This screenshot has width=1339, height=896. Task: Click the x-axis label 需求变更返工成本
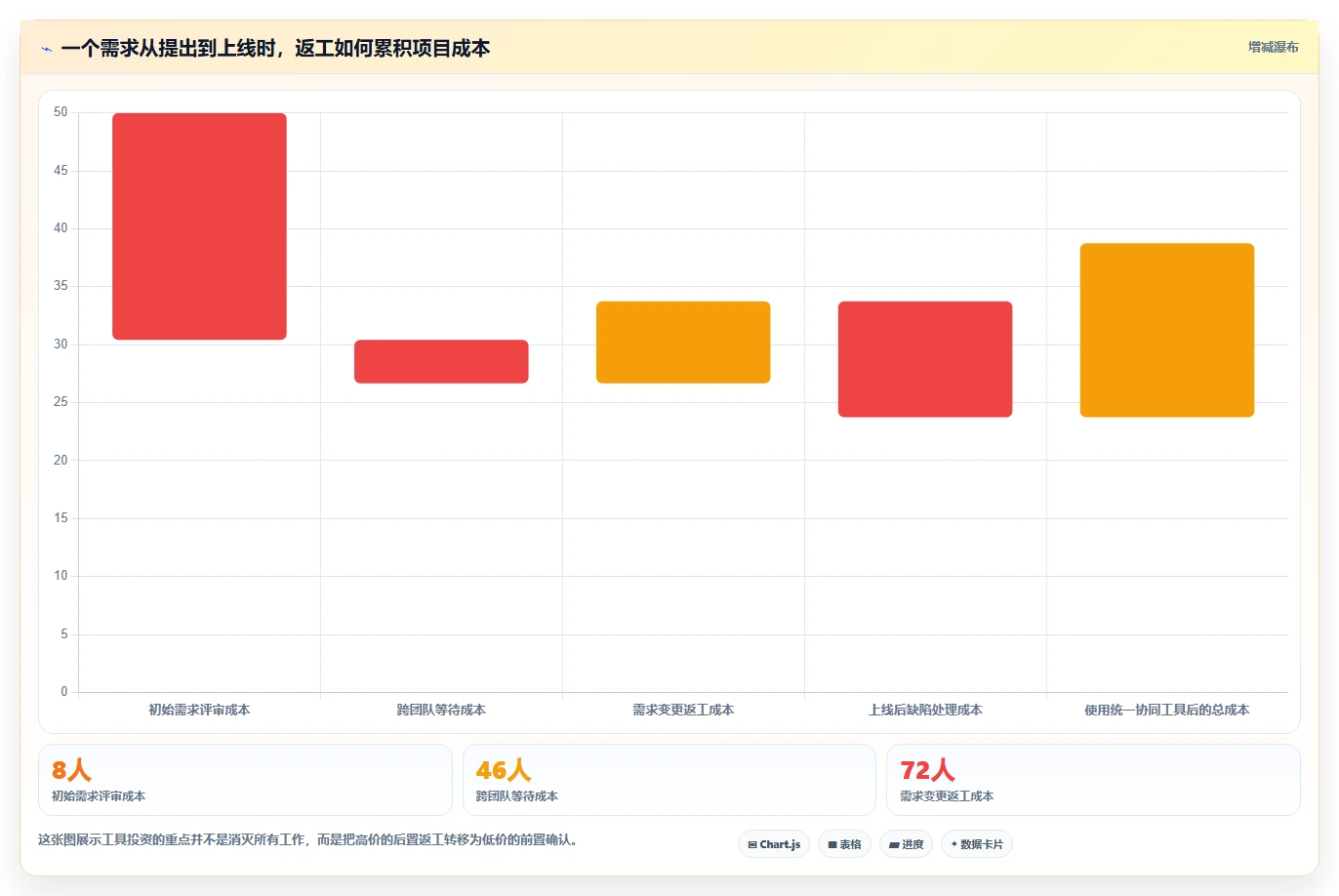pos(683,711)
